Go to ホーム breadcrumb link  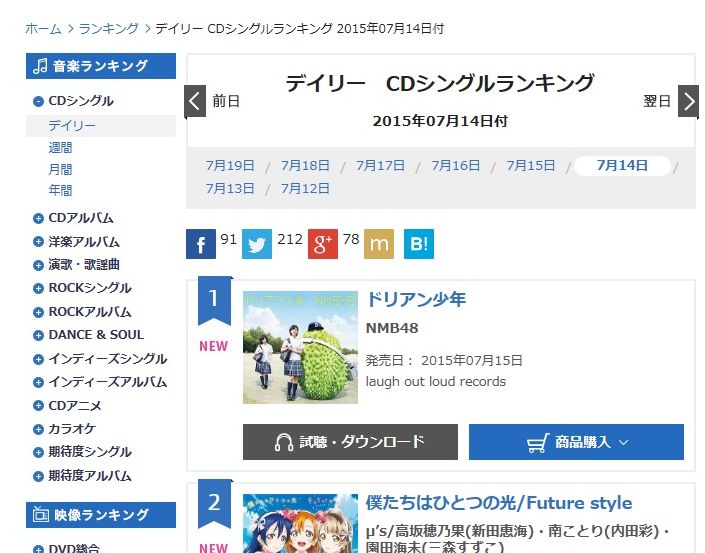coord(43,29)
